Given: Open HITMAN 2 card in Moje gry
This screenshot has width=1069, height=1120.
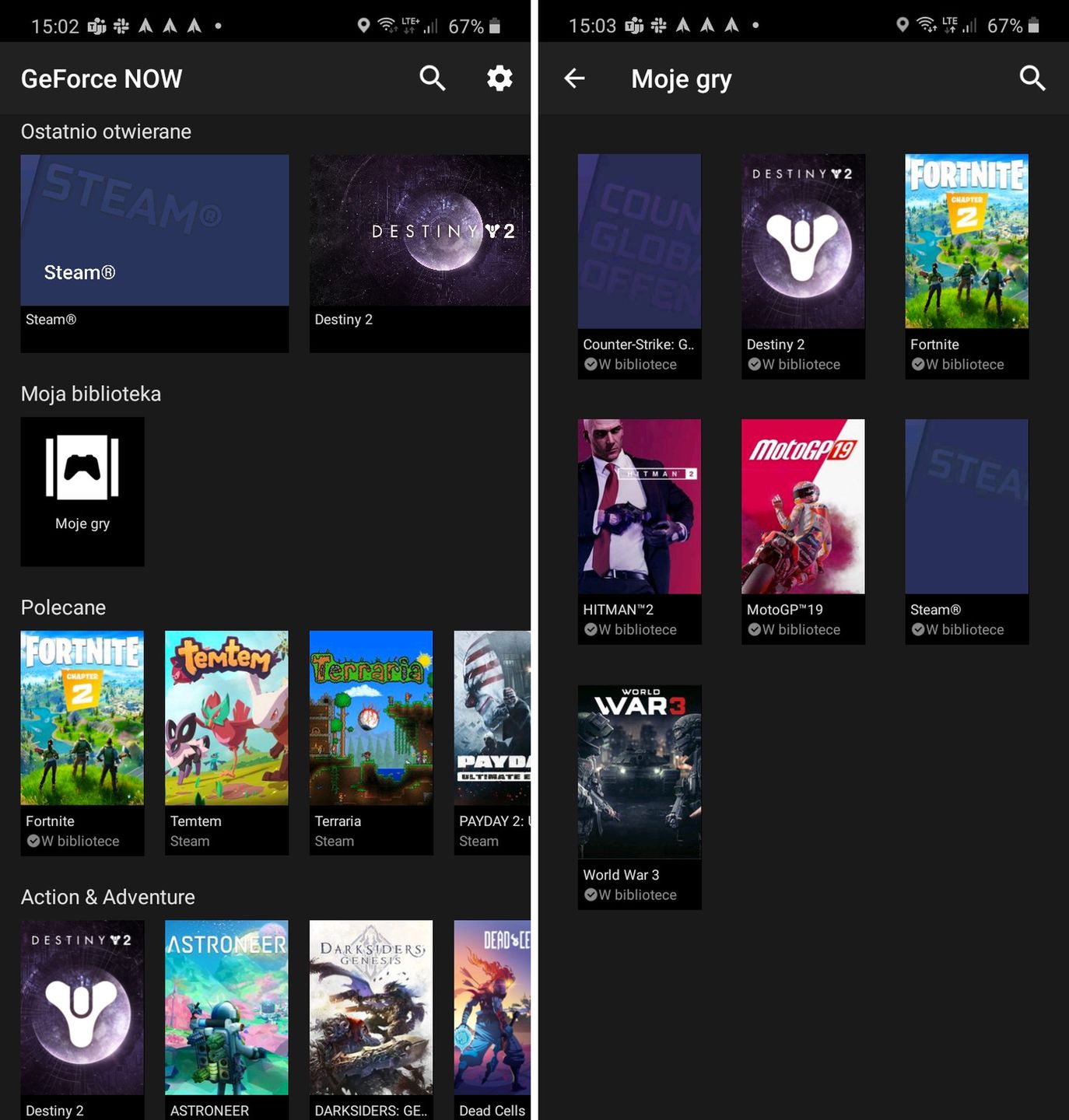Looking at the screenshot, I should coord(640,532).
